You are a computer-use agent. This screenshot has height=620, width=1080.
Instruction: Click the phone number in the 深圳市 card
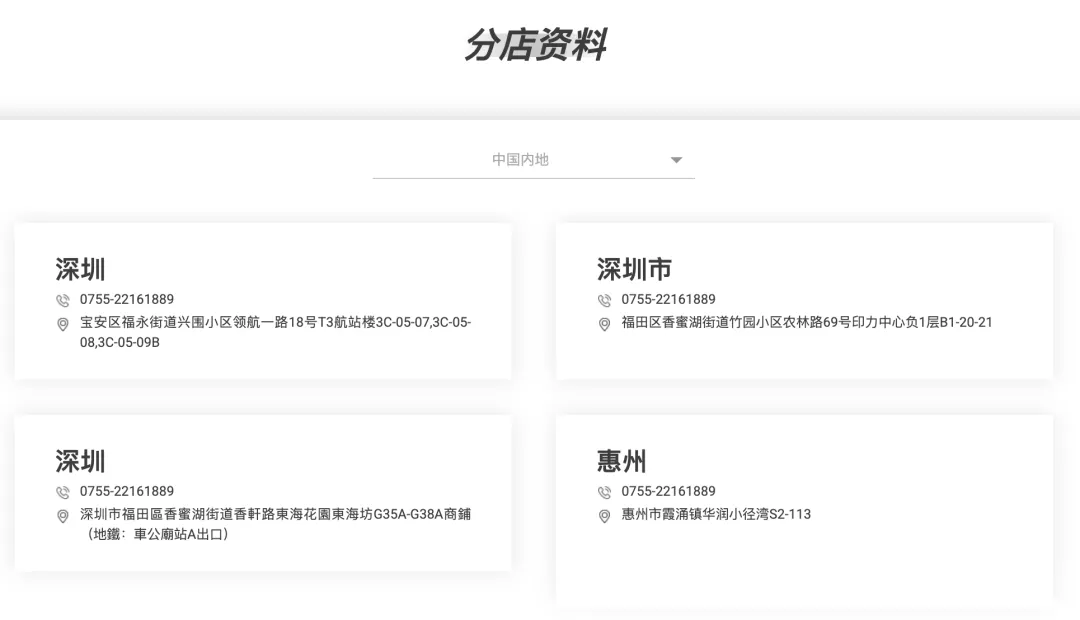[668, 299]
